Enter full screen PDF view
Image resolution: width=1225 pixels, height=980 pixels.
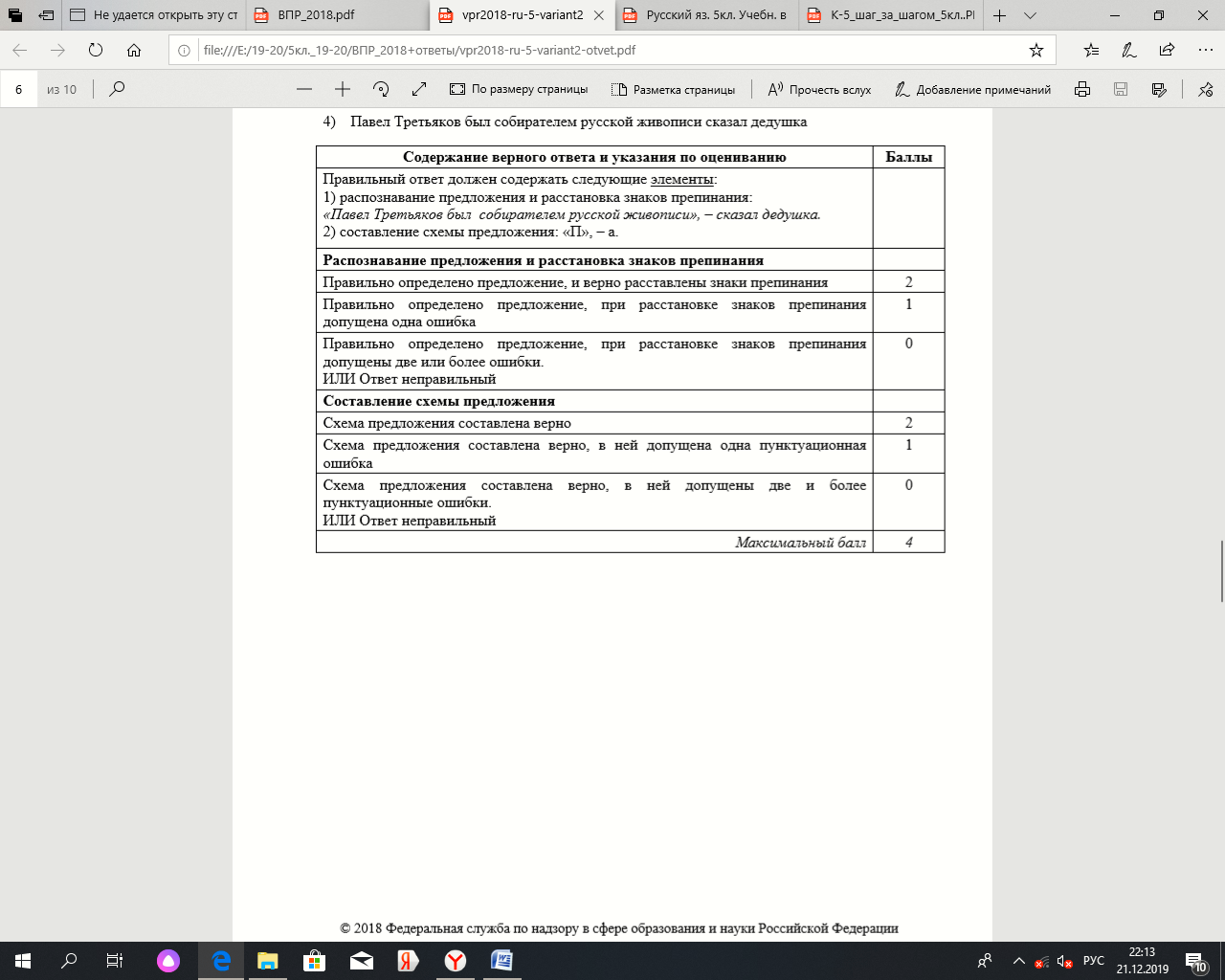coord(419,89)
